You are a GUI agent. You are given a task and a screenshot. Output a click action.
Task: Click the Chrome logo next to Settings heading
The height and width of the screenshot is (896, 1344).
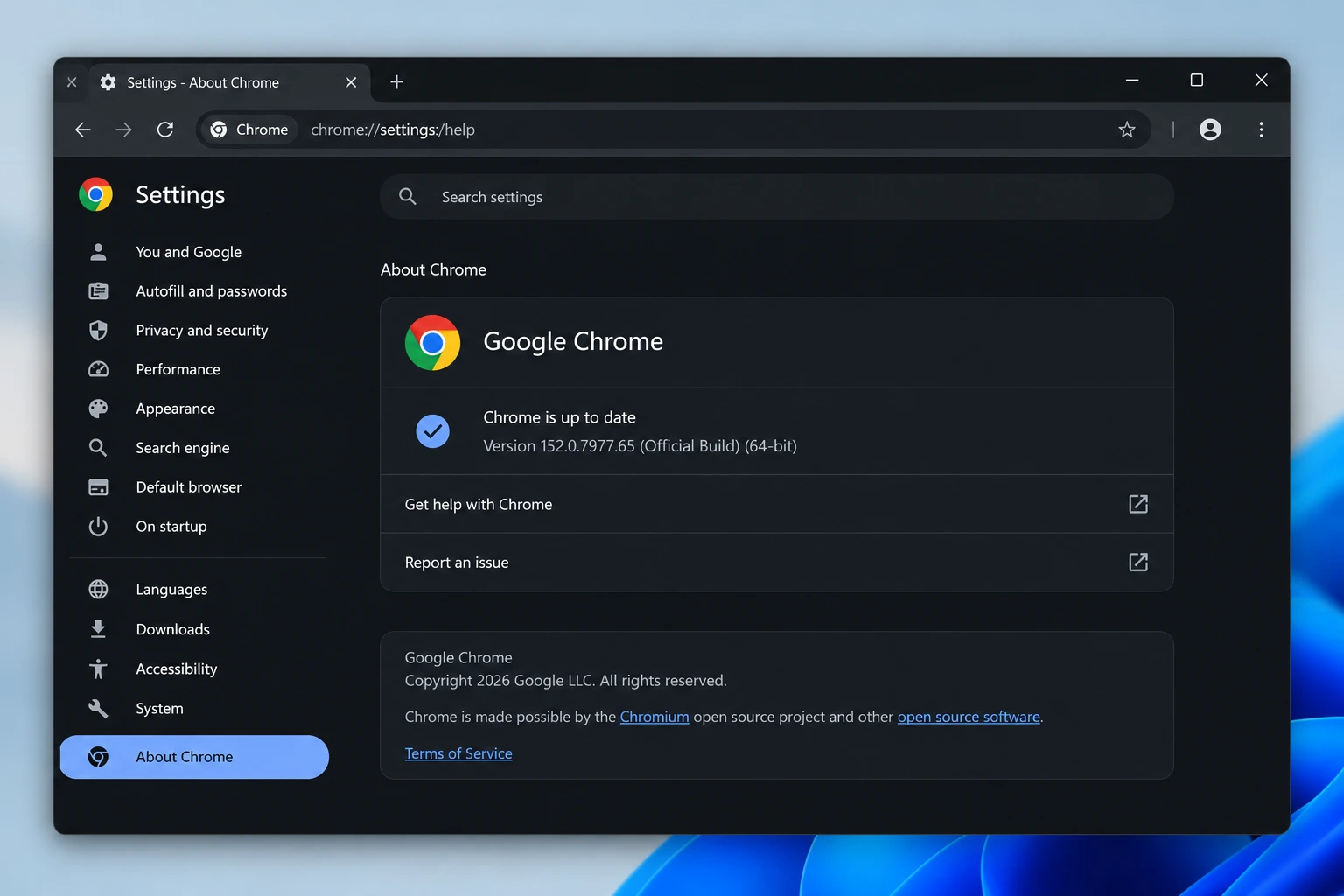point(95,194)
